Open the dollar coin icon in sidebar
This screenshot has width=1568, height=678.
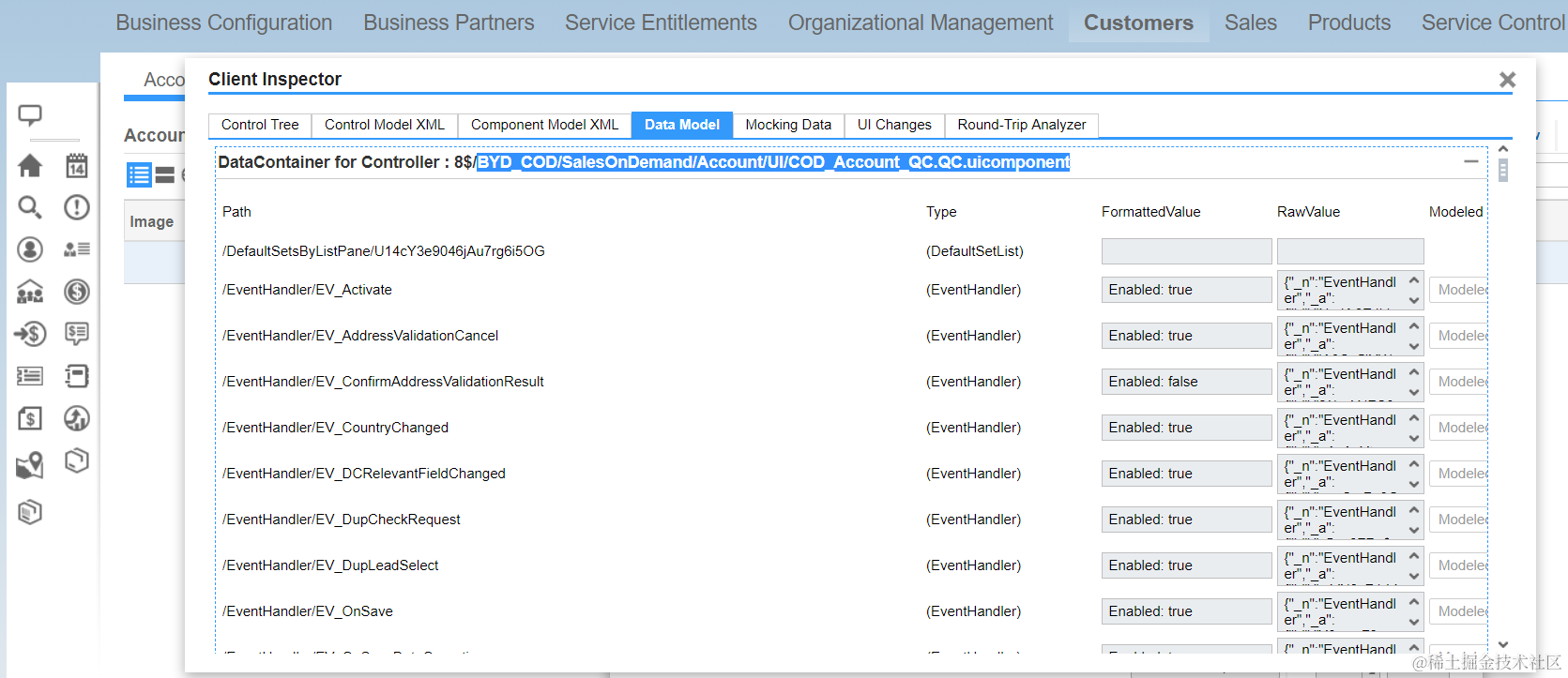pos(77,292)
